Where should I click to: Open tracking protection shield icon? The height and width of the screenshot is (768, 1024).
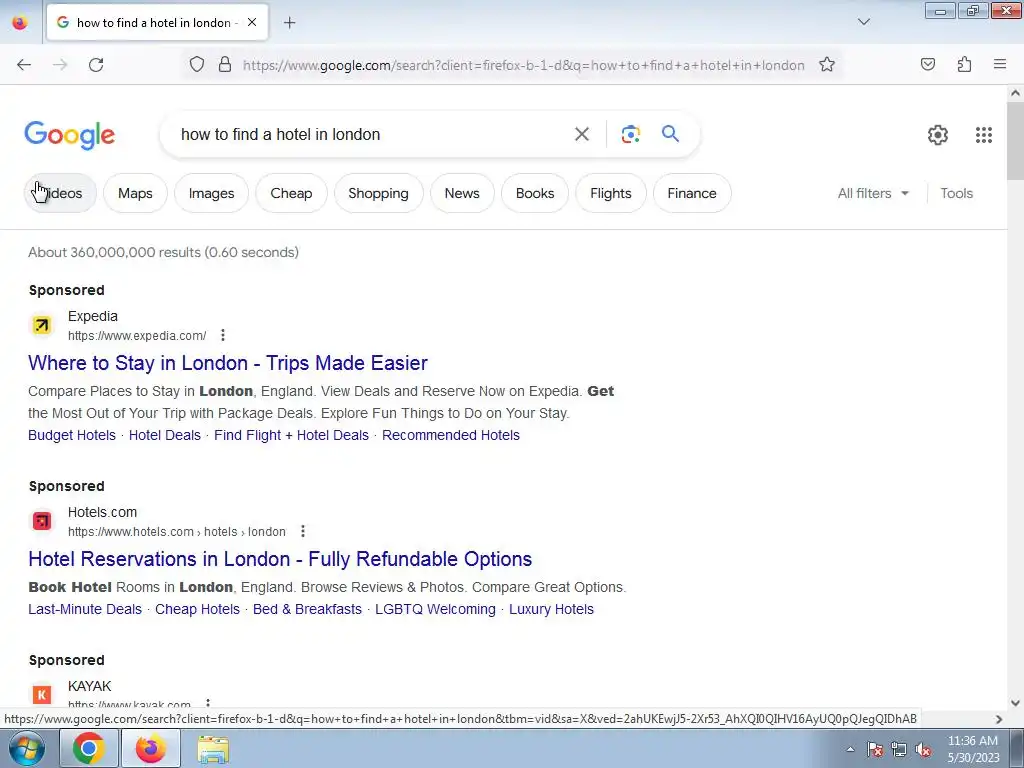(197, 64)
